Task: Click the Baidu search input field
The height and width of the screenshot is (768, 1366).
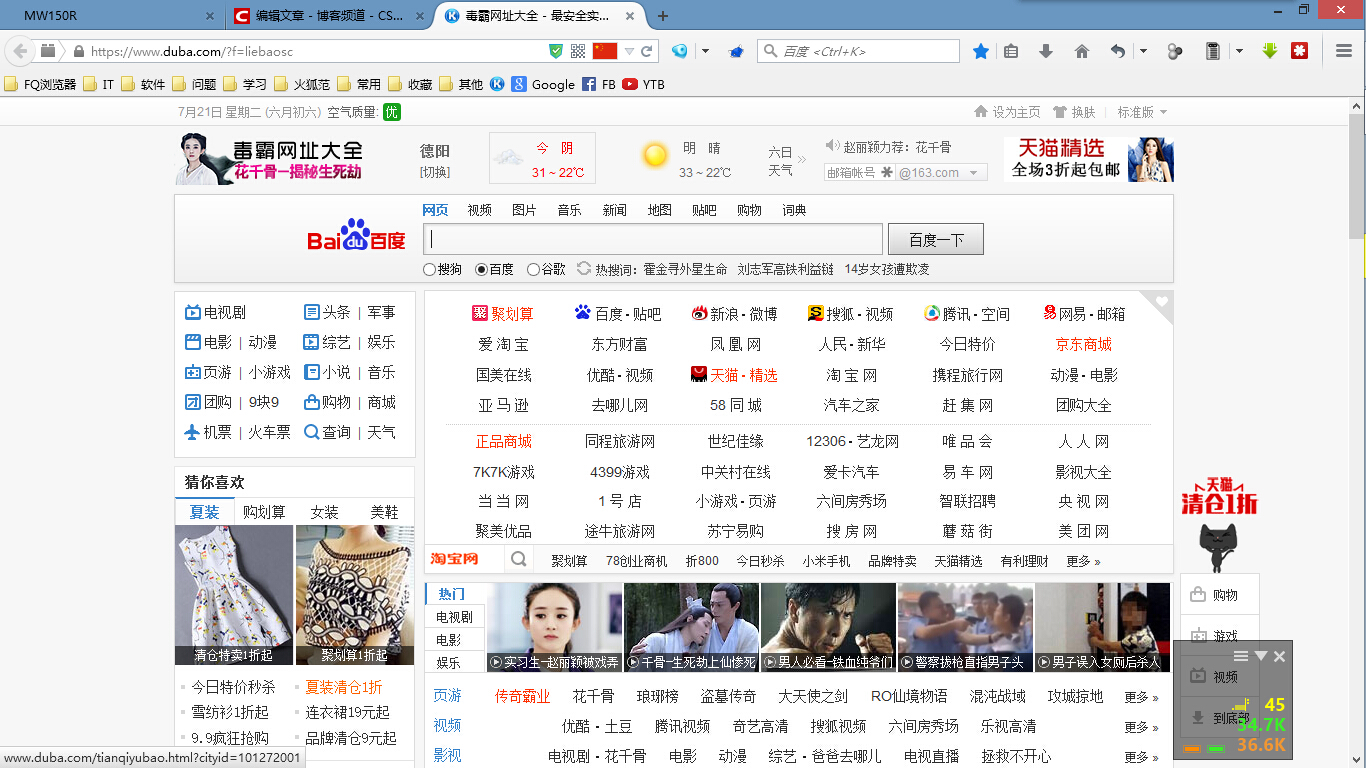Action: pyautogui.click(x=654, y=239)
